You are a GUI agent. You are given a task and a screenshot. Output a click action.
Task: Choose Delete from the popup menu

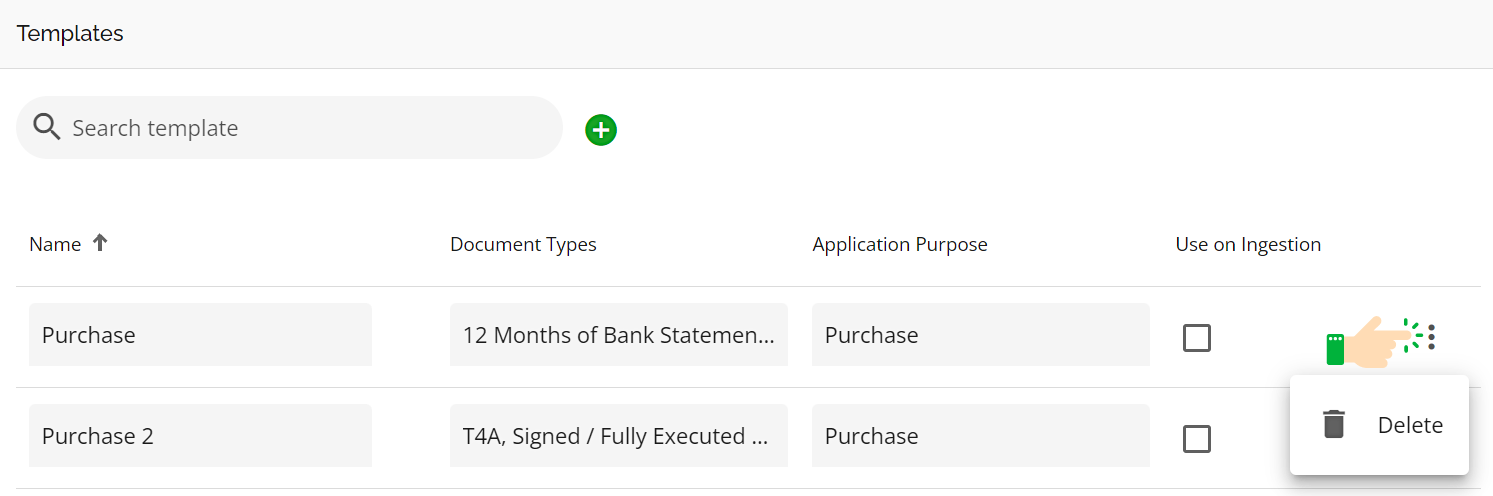[1379, 425]
